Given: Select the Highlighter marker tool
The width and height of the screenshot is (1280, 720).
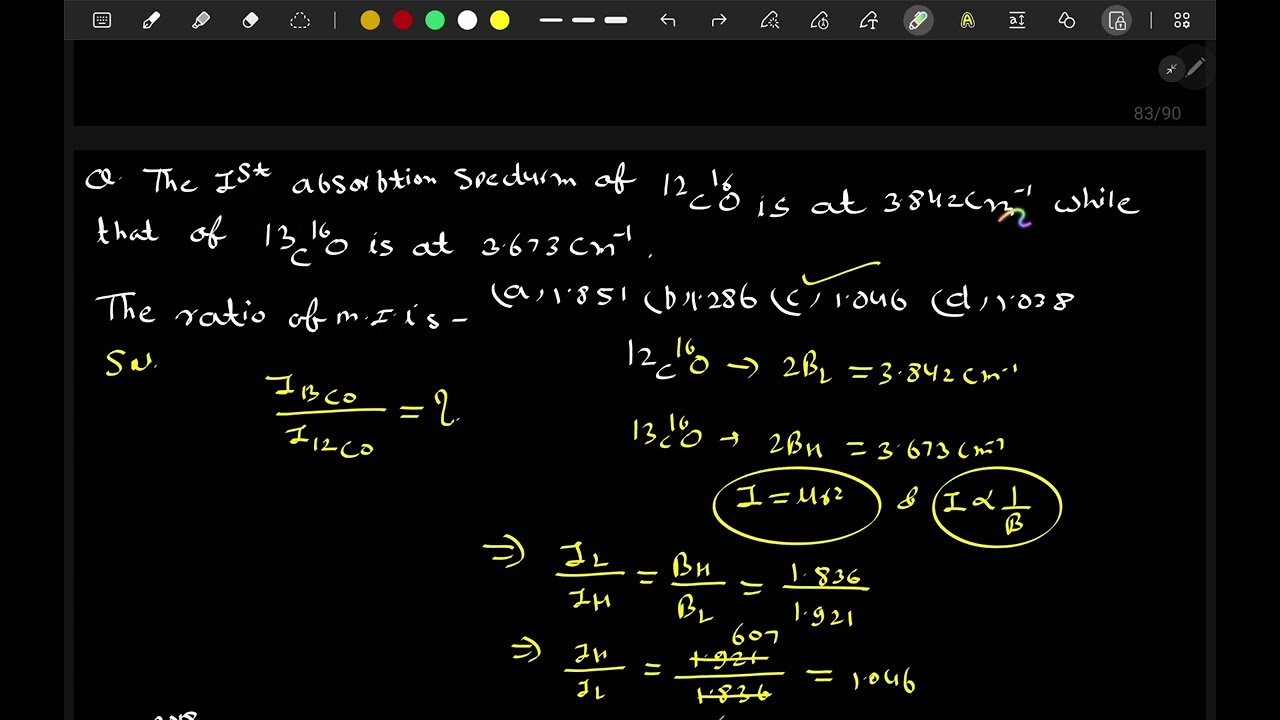Looking at the screenshot, I should 201,20.
